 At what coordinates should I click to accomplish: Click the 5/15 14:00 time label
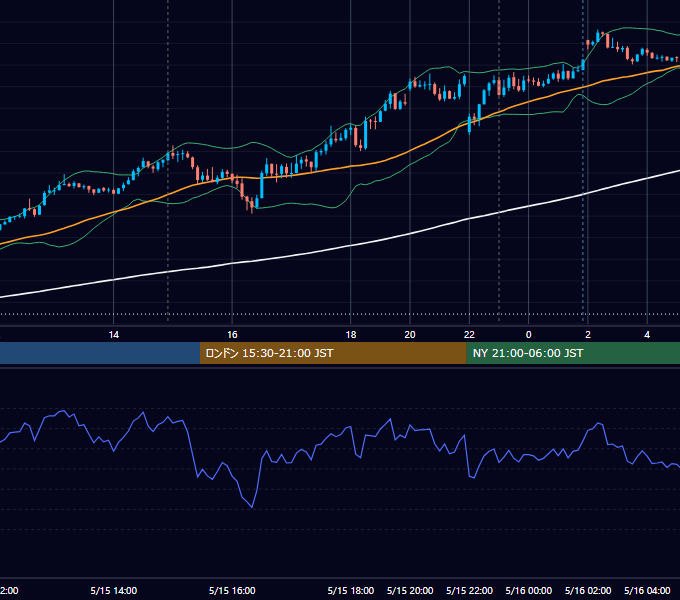[114, 590]
